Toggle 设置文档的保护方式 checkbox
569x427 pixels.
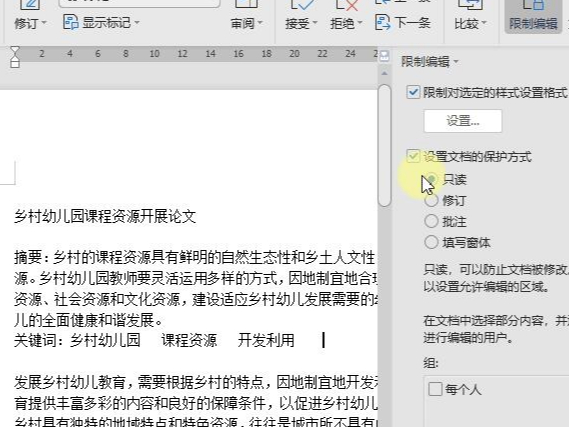click(x=413, y=156)
